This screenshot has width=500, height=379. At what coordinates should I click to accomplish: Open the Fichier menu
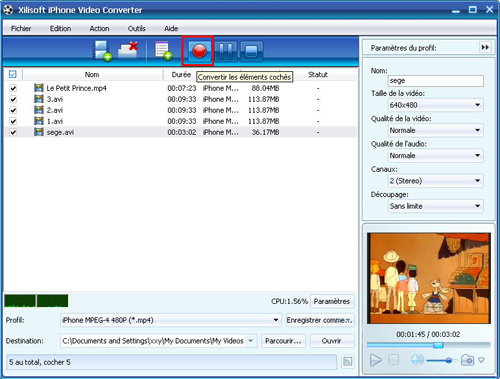click(x=21, y=28)
